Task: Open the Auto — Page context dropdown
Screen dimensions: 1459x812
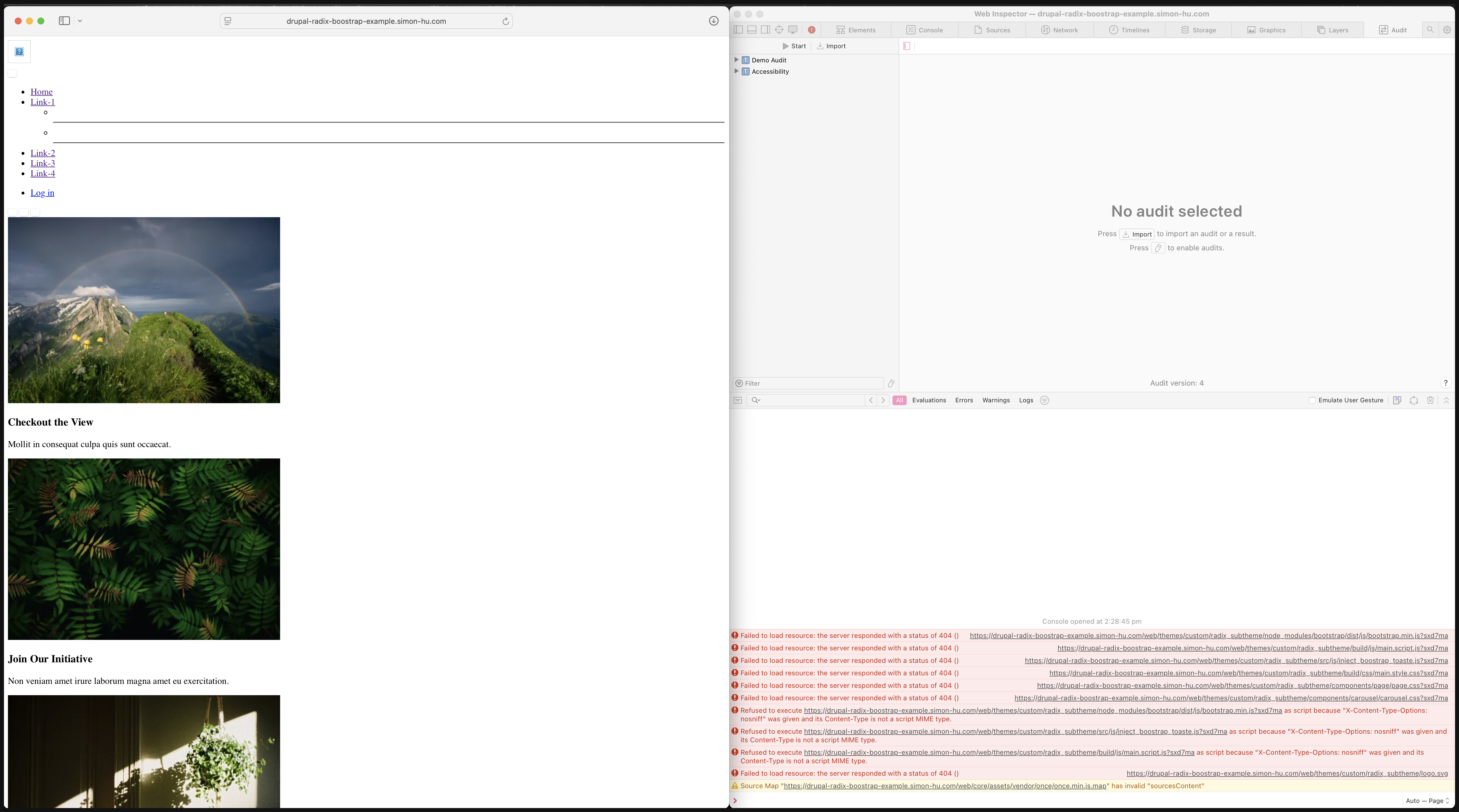Action: [x=1427, y=801]
